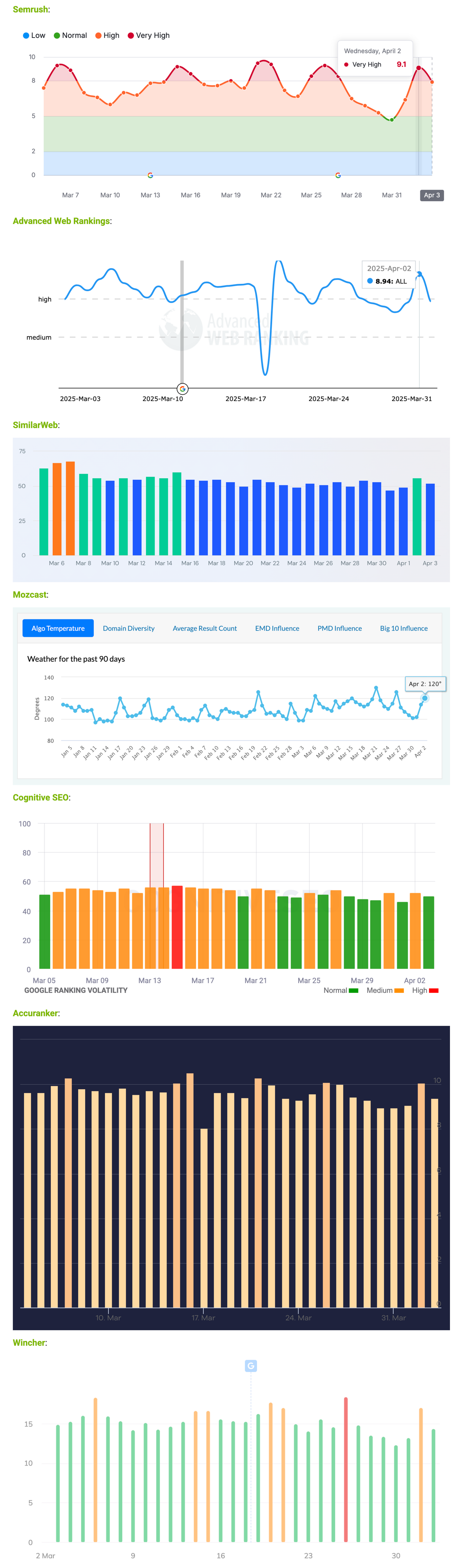This screenshot has height=1568, width=457.
Task: Click the Degrees axis title in Mozcast
Action: [36, 708]
